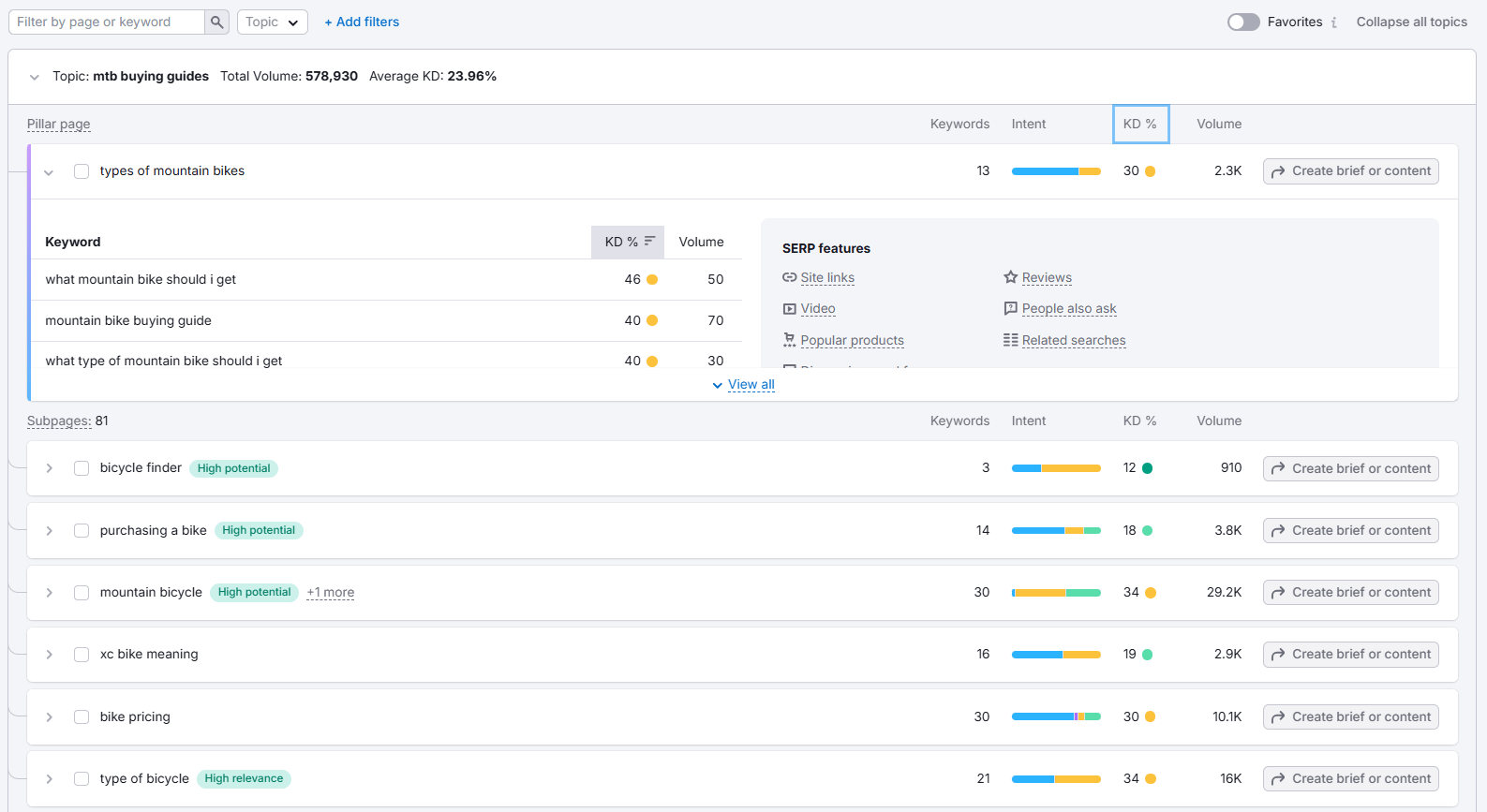Create brief for xc bike meaning
Image resolution: width=1487 pixels, height=812 pixels.
(1351, 655)
